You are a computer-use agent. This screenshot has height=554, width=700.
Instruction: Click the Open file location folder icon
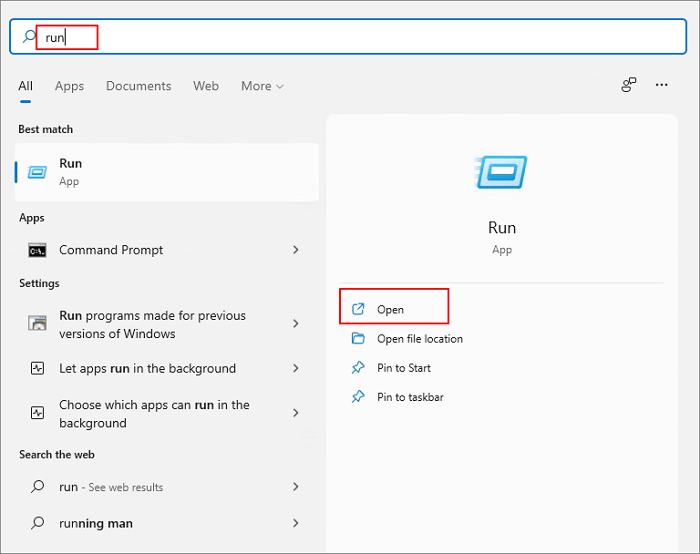(358, 339)
